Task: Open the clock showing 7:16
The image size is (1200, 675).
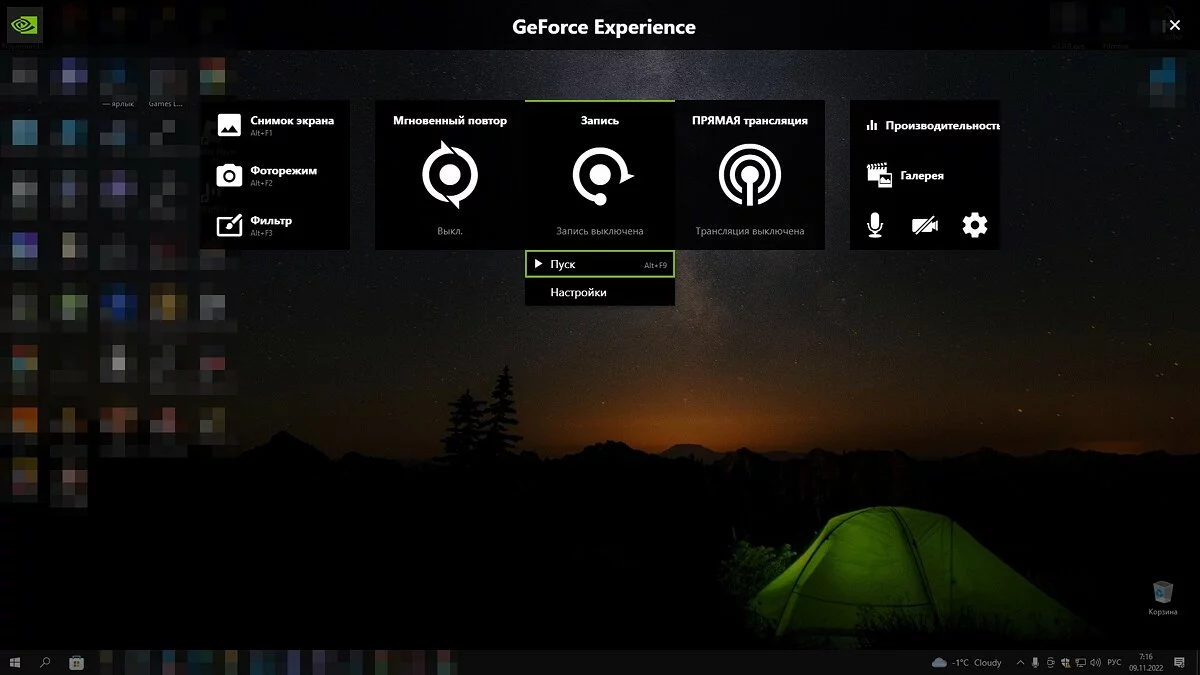Action: coord(1145,662)
